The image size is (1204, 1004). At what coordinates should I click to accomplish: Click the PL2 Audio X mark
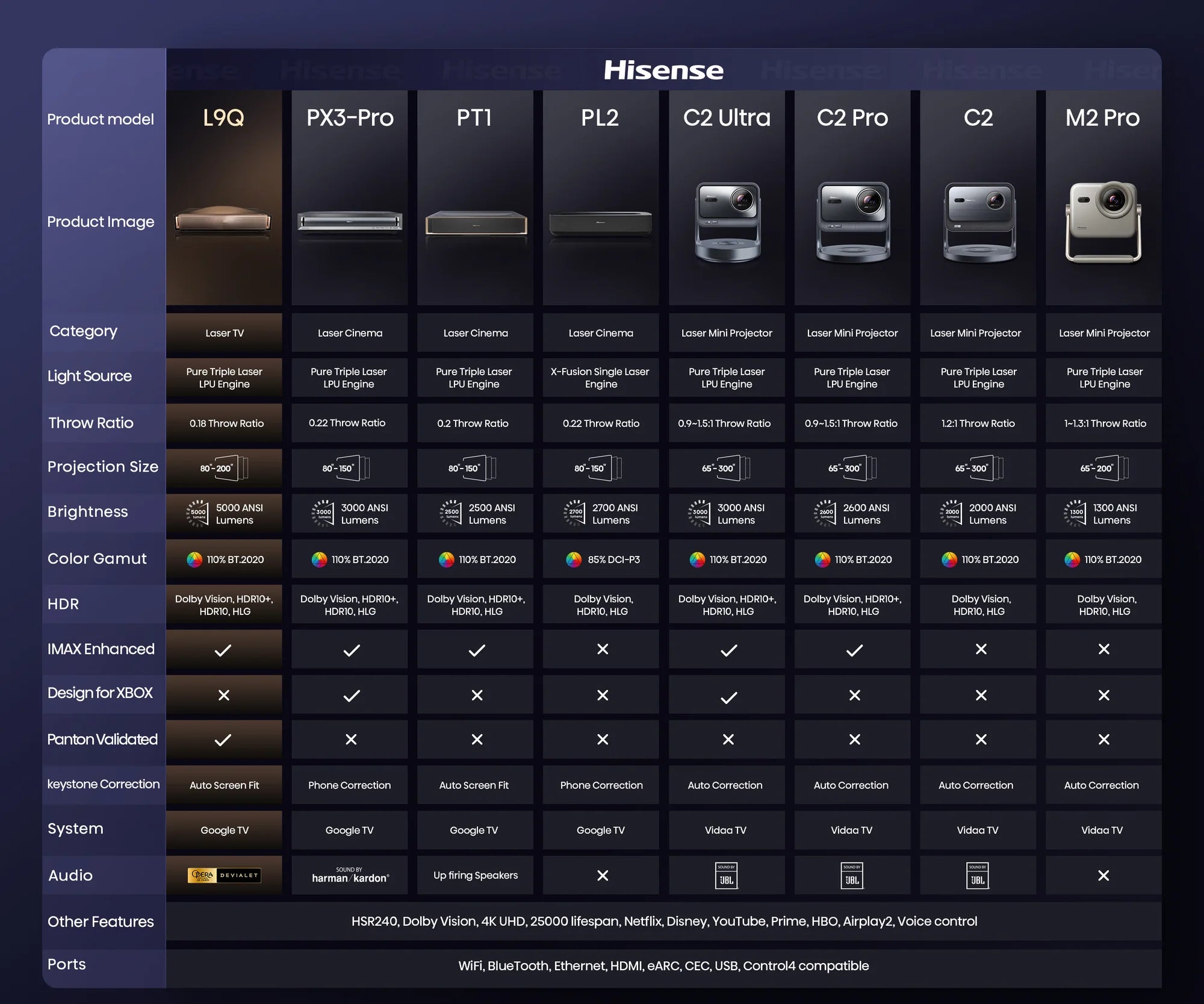[602, 875]
